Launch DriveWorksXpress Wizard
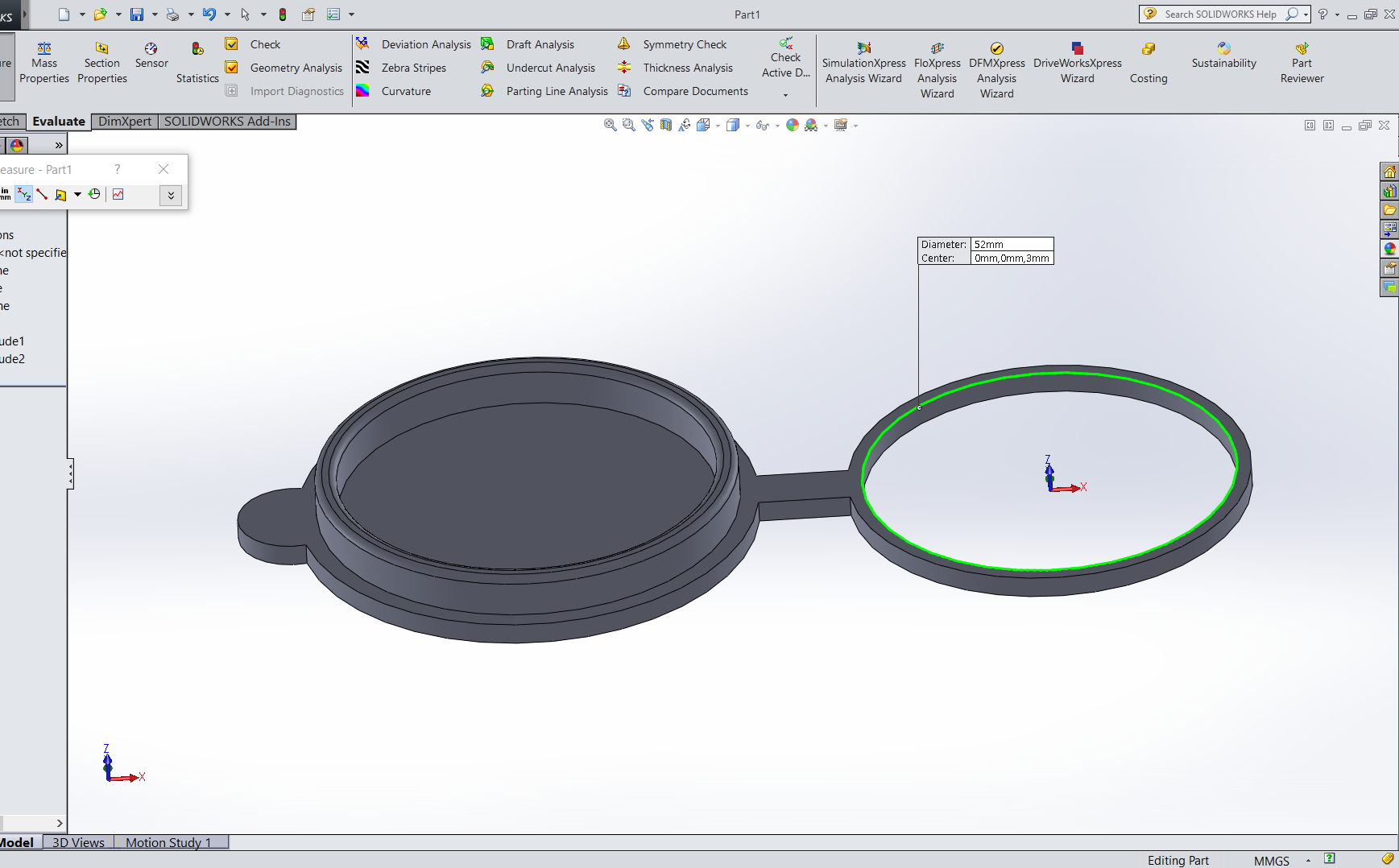 tap(1078, 63)
